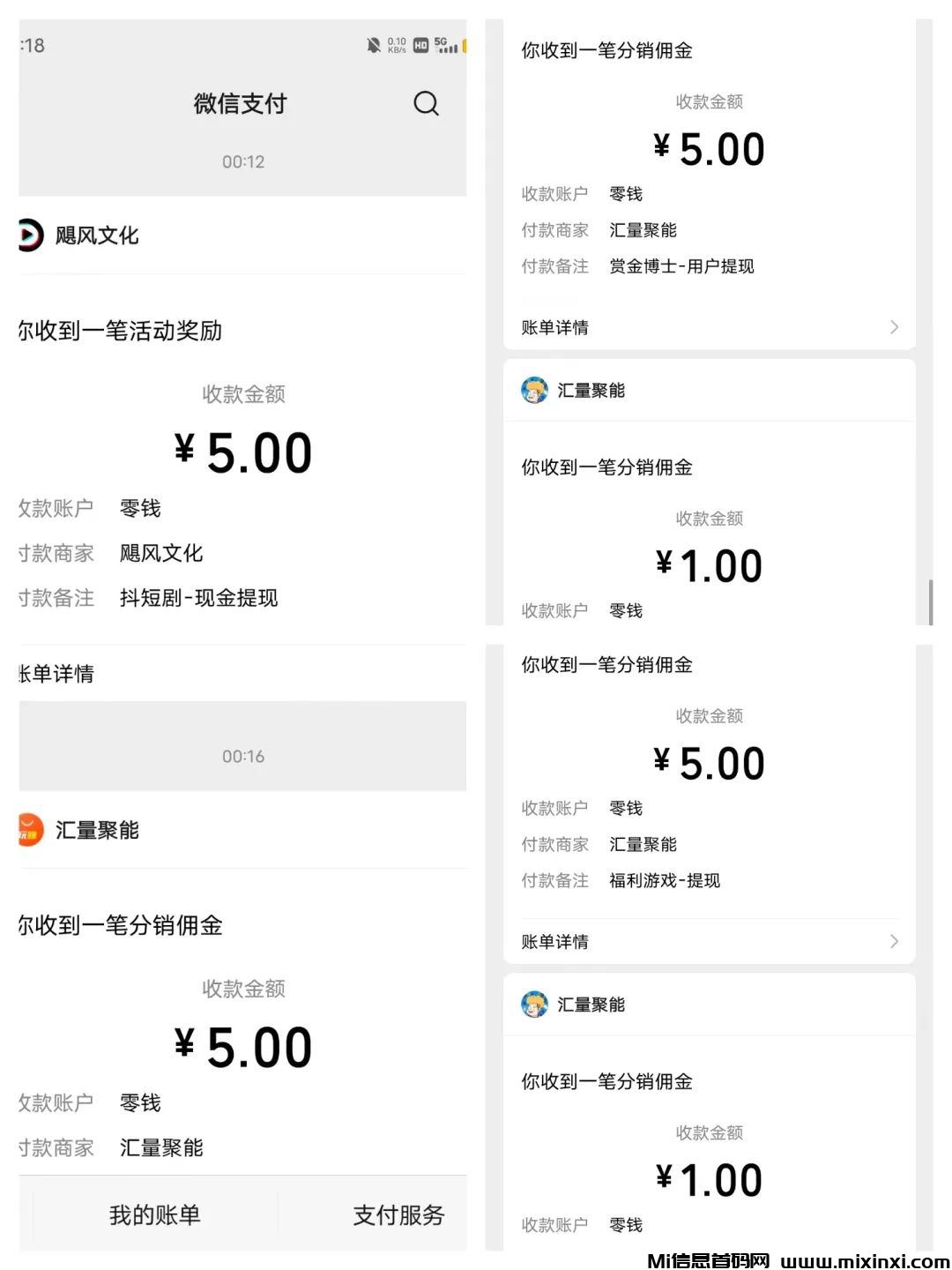Click the gray scrollbar thumb on right edge

(x=931, y=602)
